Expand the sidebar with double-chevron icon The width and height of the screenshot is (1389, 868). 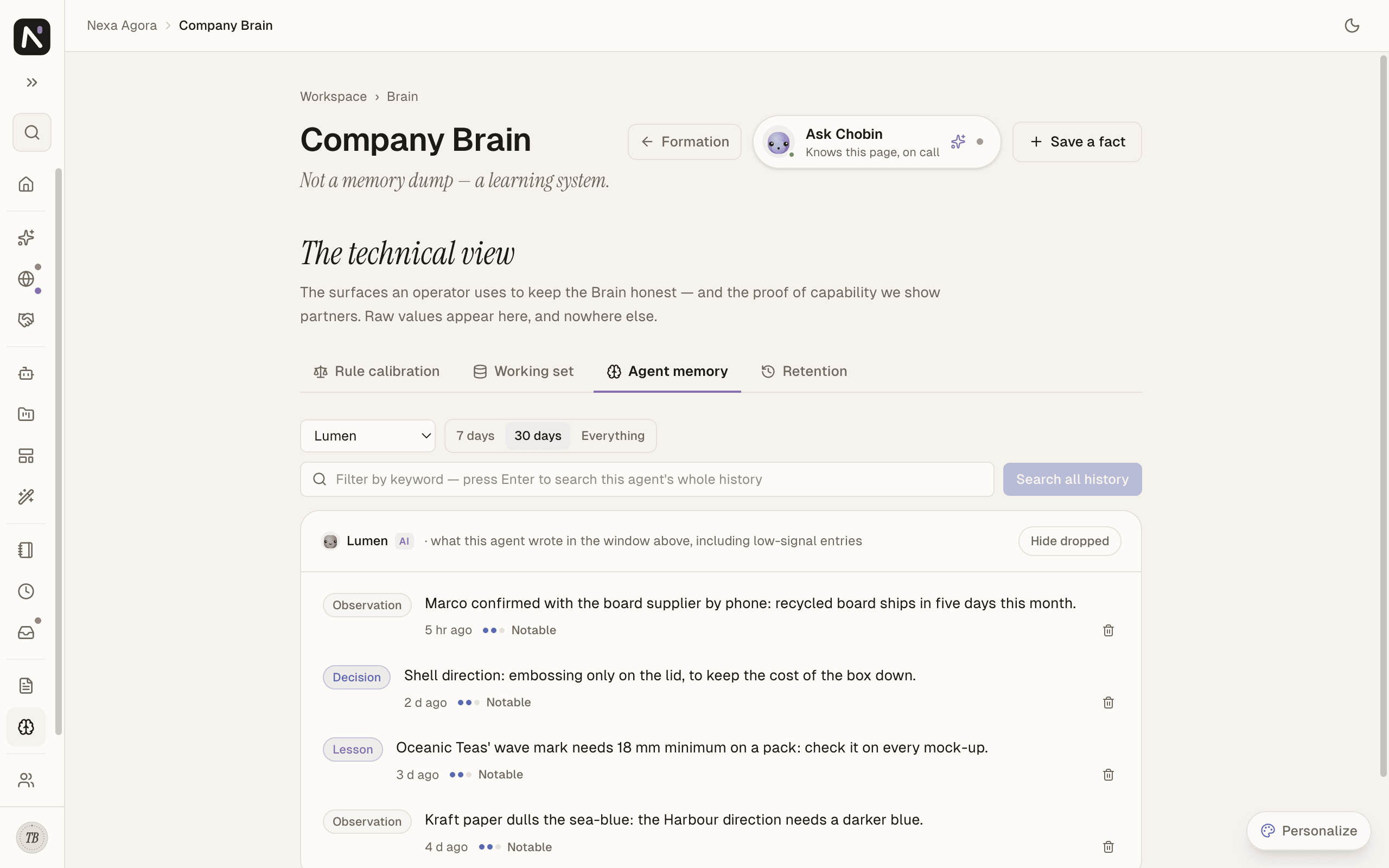[32, 82]
